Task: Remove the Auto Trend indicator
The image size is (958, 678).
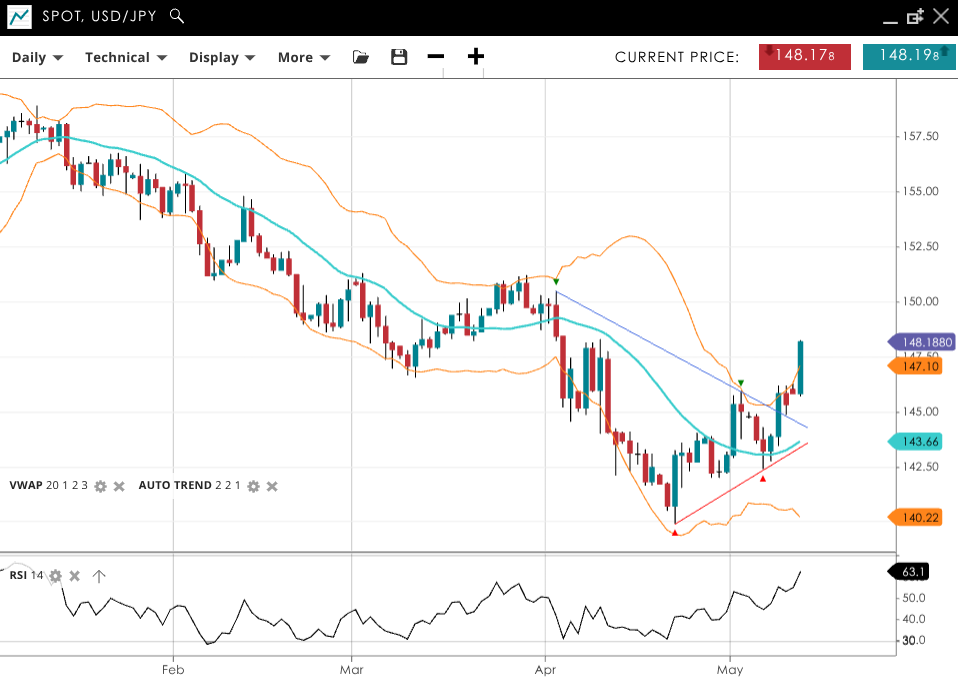Action: click(272, 486)
